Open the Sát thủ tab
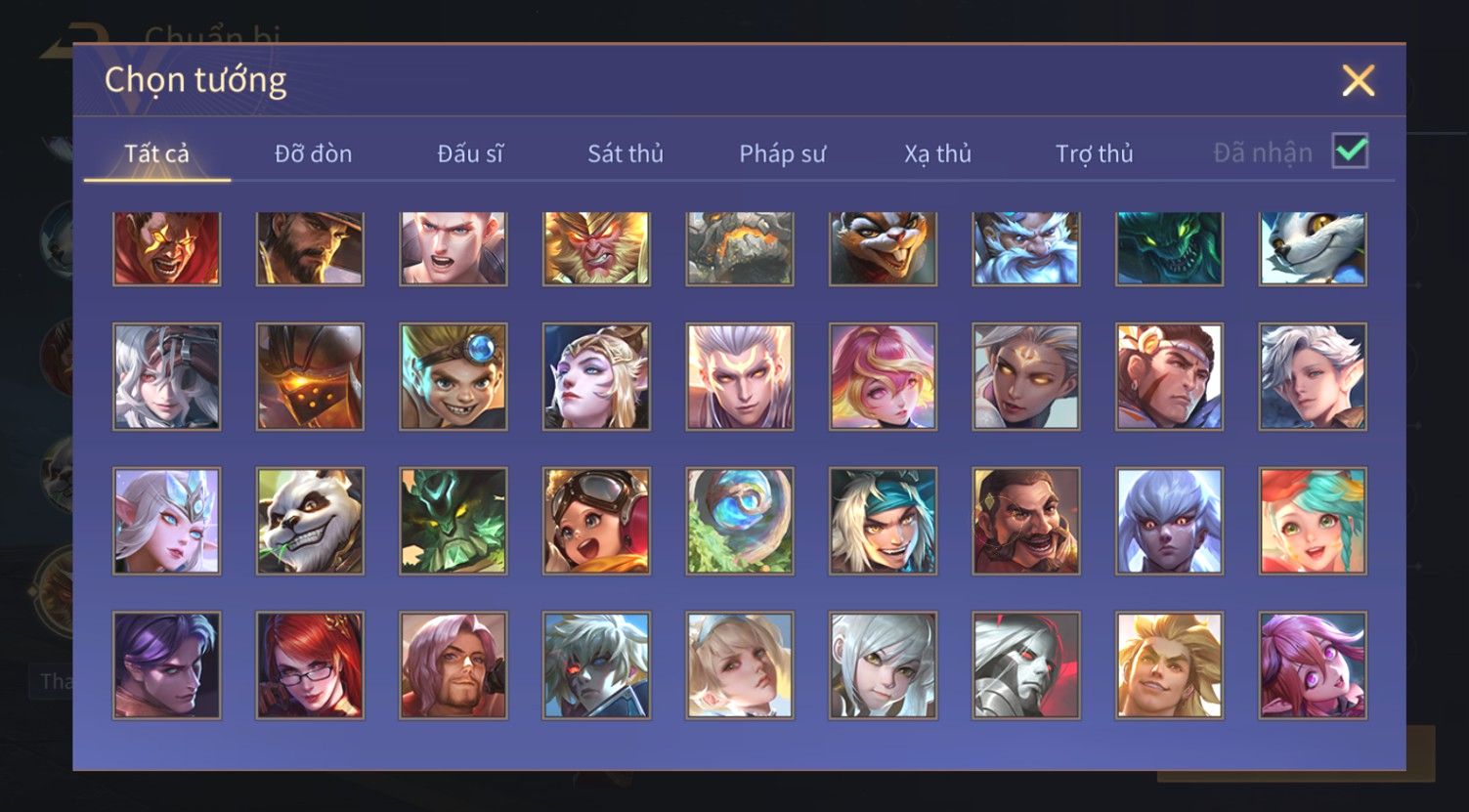Image resolution: width=1469 pixels, height=812 pixels. coord(626,153)
